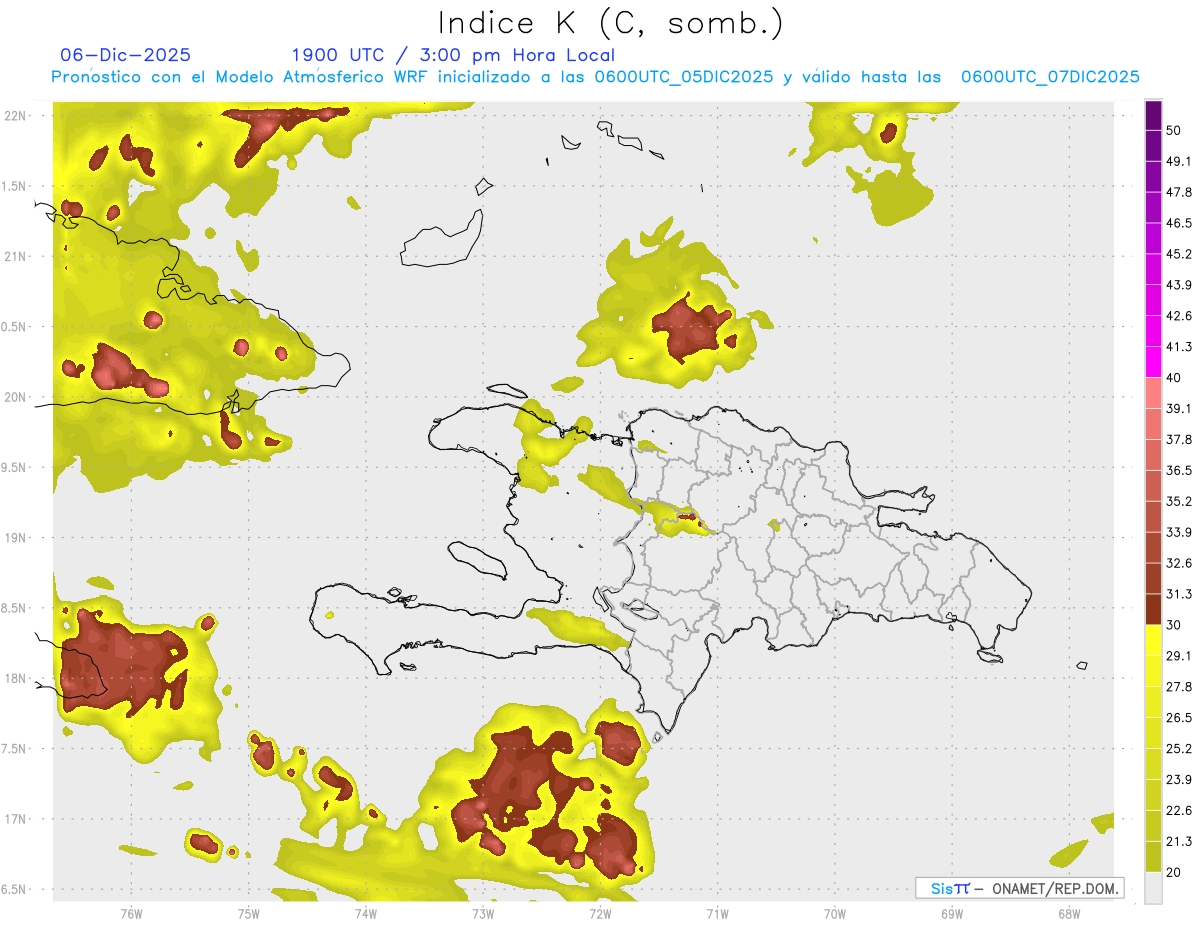Screen dimensions: 1200x927
Task: Click the colorbar value "25.2"
Action: click(1180, 748)
